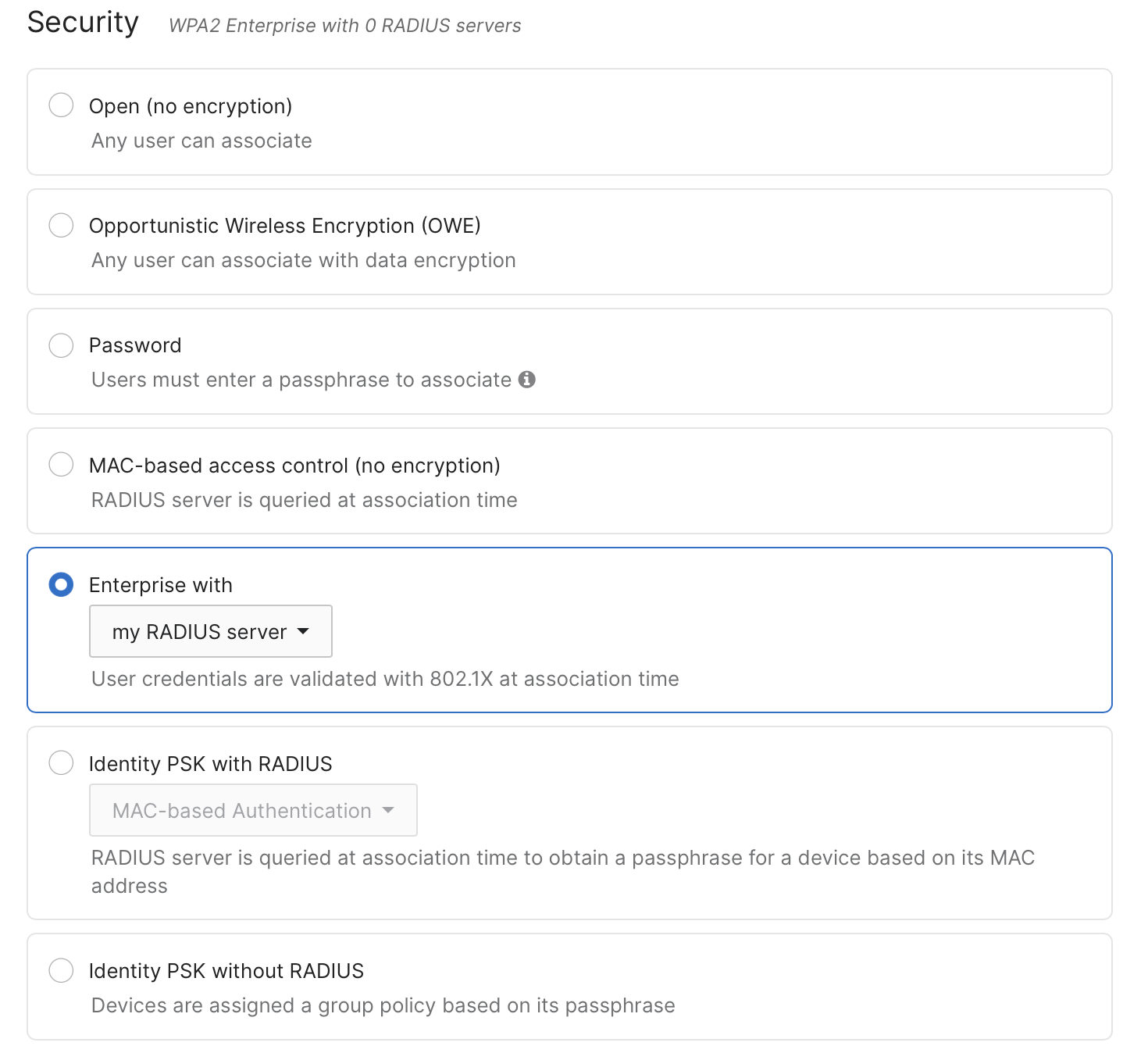Screen dimensions: 1148x1053
Task: Click the caret arrow beside my RADIUS server
Action: click(304, 631)
